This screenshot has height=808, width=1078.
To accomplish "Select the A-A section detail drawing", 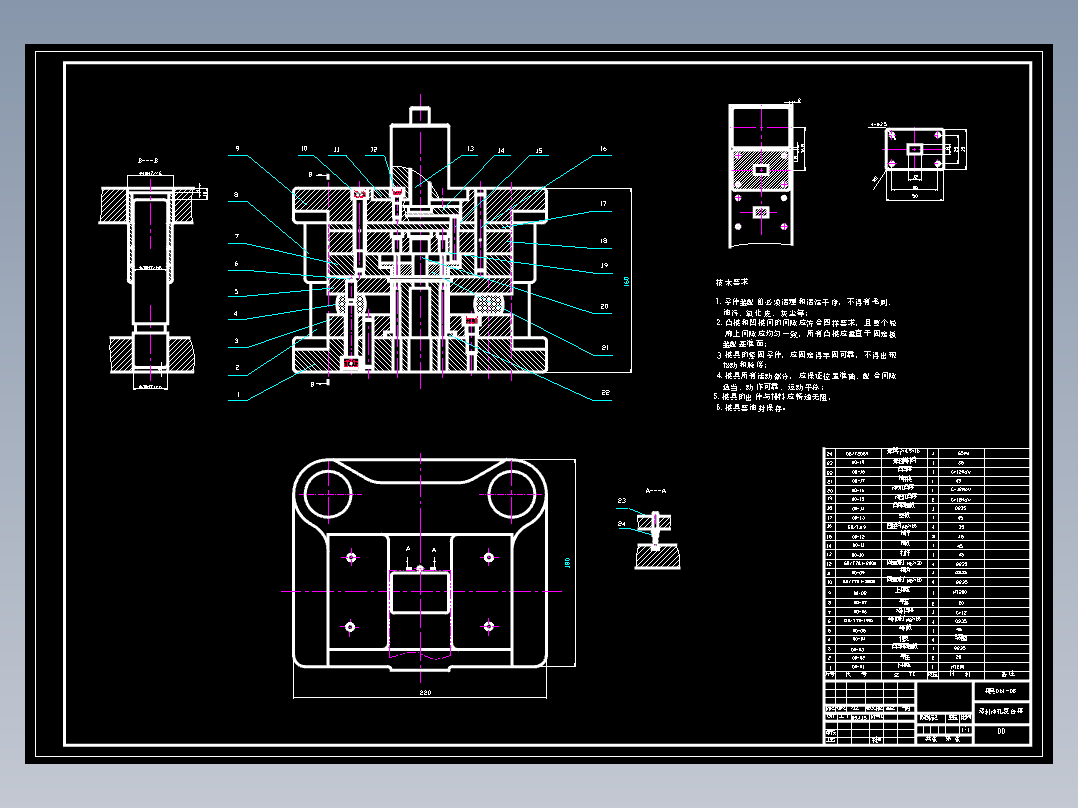I will pyautogui.click(x=657, y=541).
